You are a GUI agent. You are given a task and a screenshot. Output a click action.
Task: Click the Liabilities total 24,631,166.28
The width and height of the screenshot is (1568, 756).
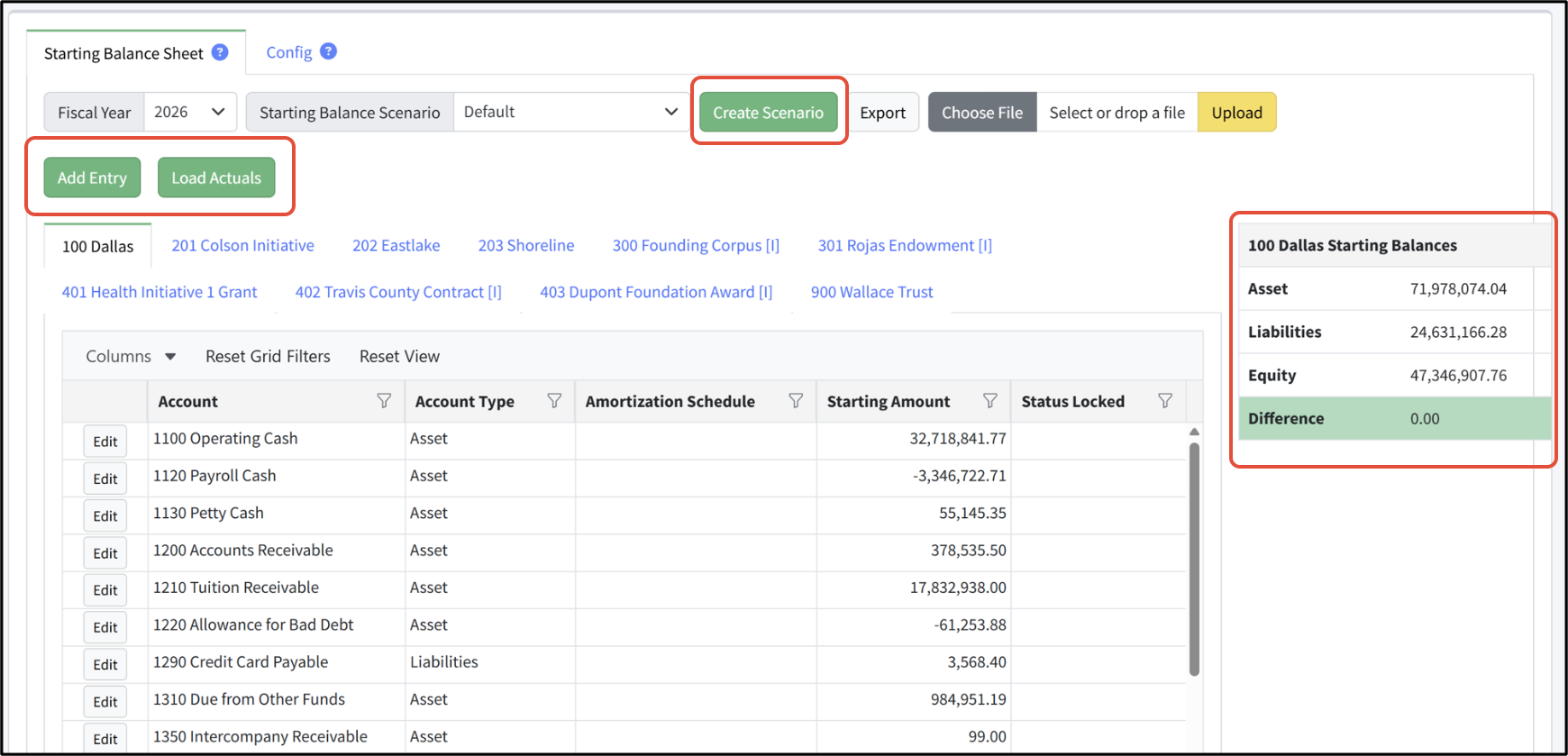(x=1458, y=332)
